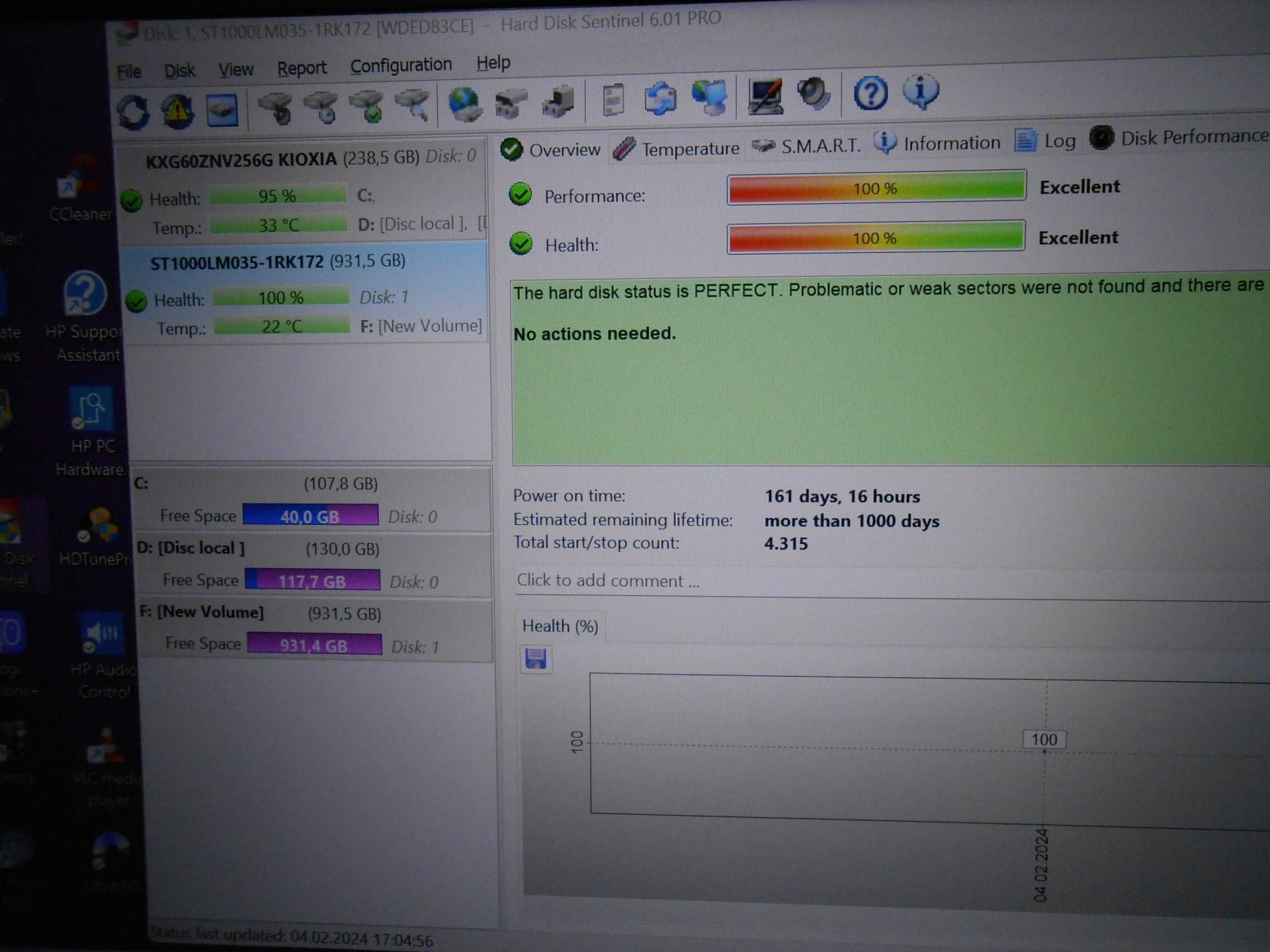Switch to the Overview tab

tap(550, 150)
